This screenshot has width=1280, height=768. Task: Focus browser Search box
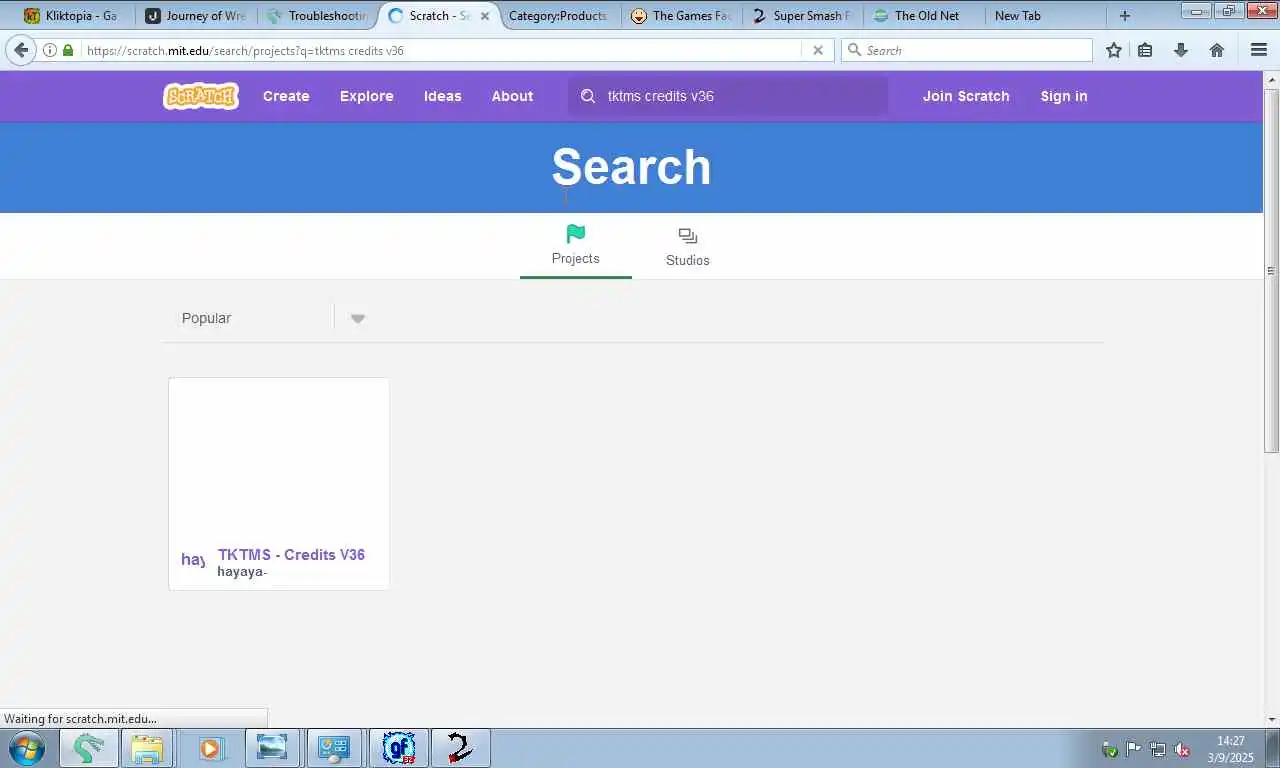point(966,50)
